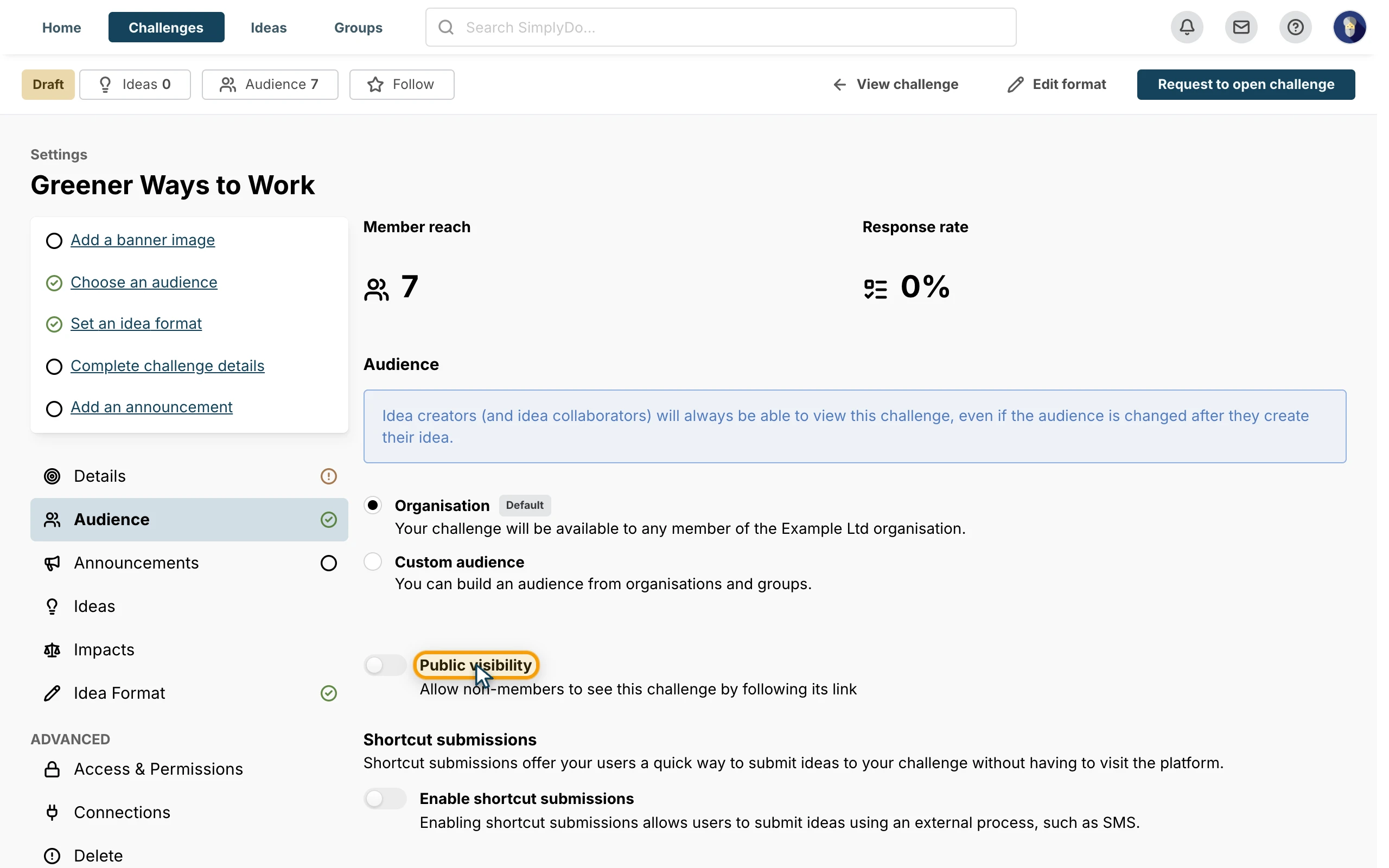
Task: Select the Organisation radio button
Action: tap(373, 505)
